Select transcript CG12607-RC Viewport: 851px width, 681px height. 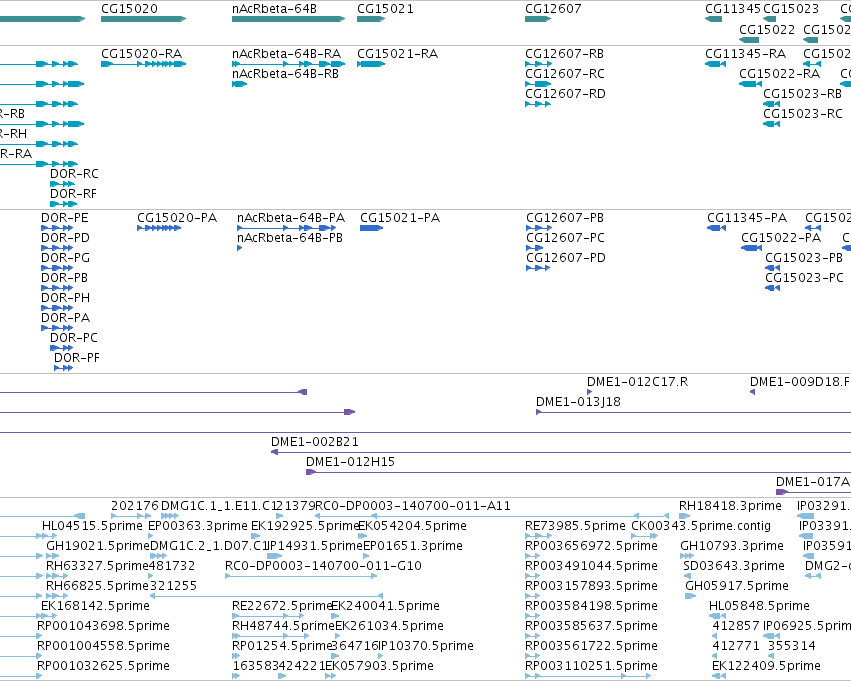click(x=538, y=84)
